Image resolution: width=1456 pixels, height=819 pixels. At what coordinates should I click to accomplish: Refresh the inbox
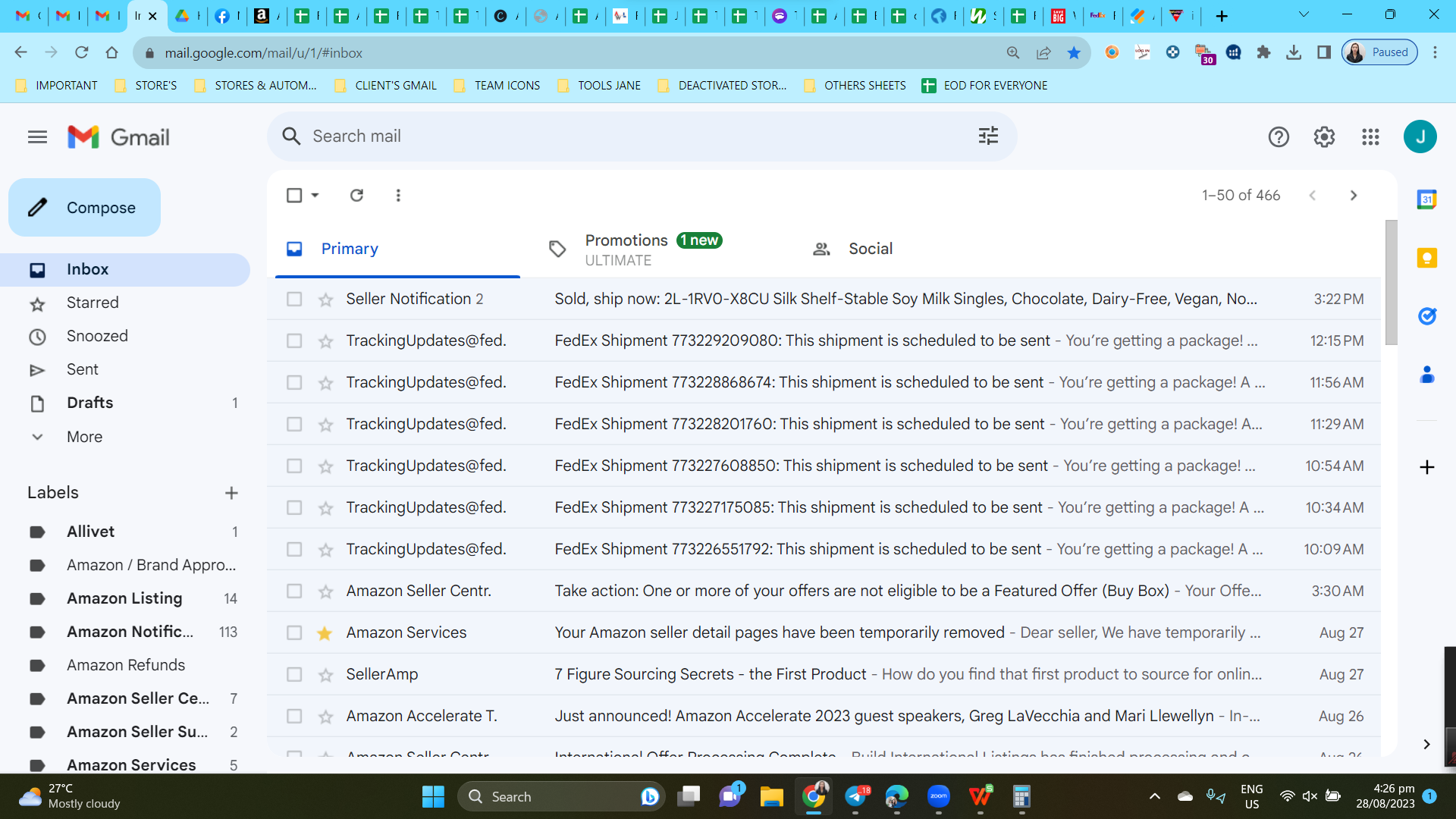356,196
